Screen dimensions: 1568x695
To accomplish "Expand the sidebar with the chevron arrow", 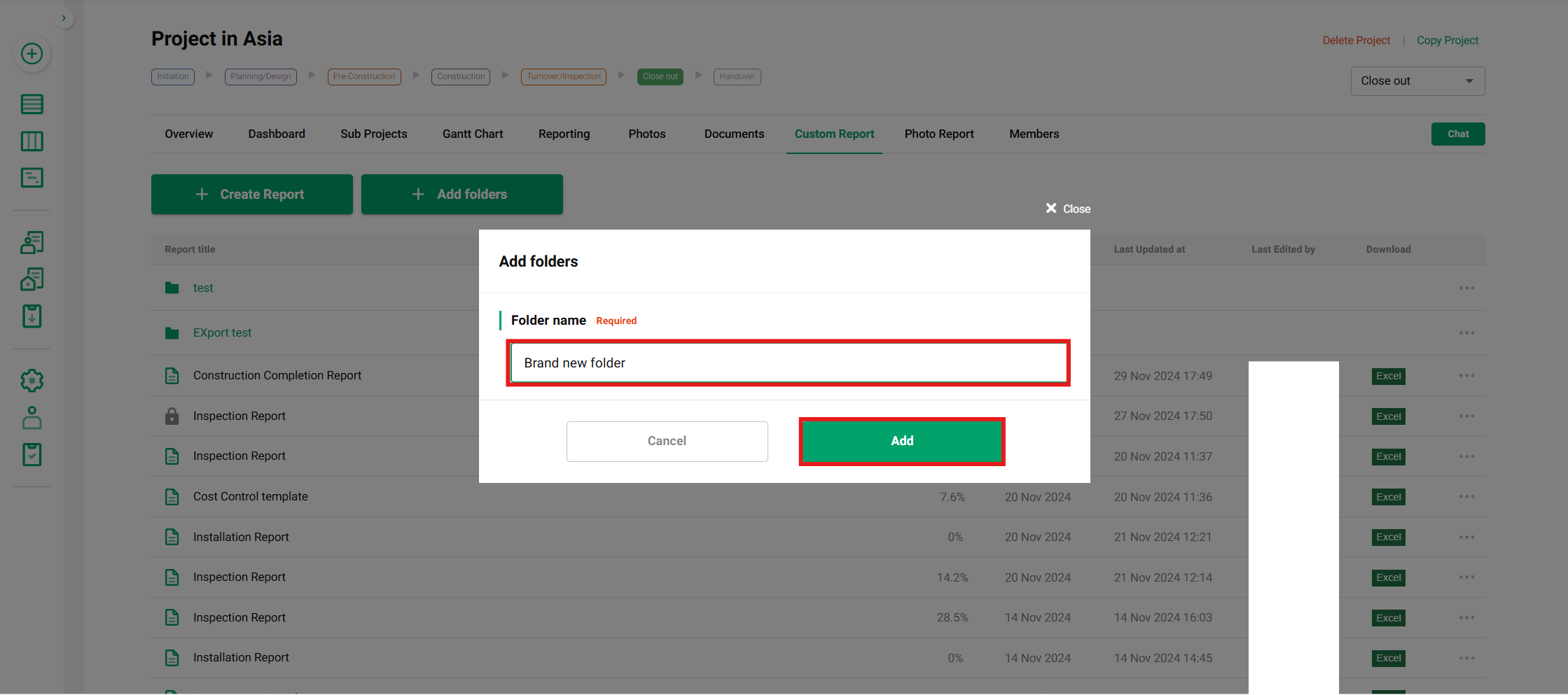I will point(64,18).
